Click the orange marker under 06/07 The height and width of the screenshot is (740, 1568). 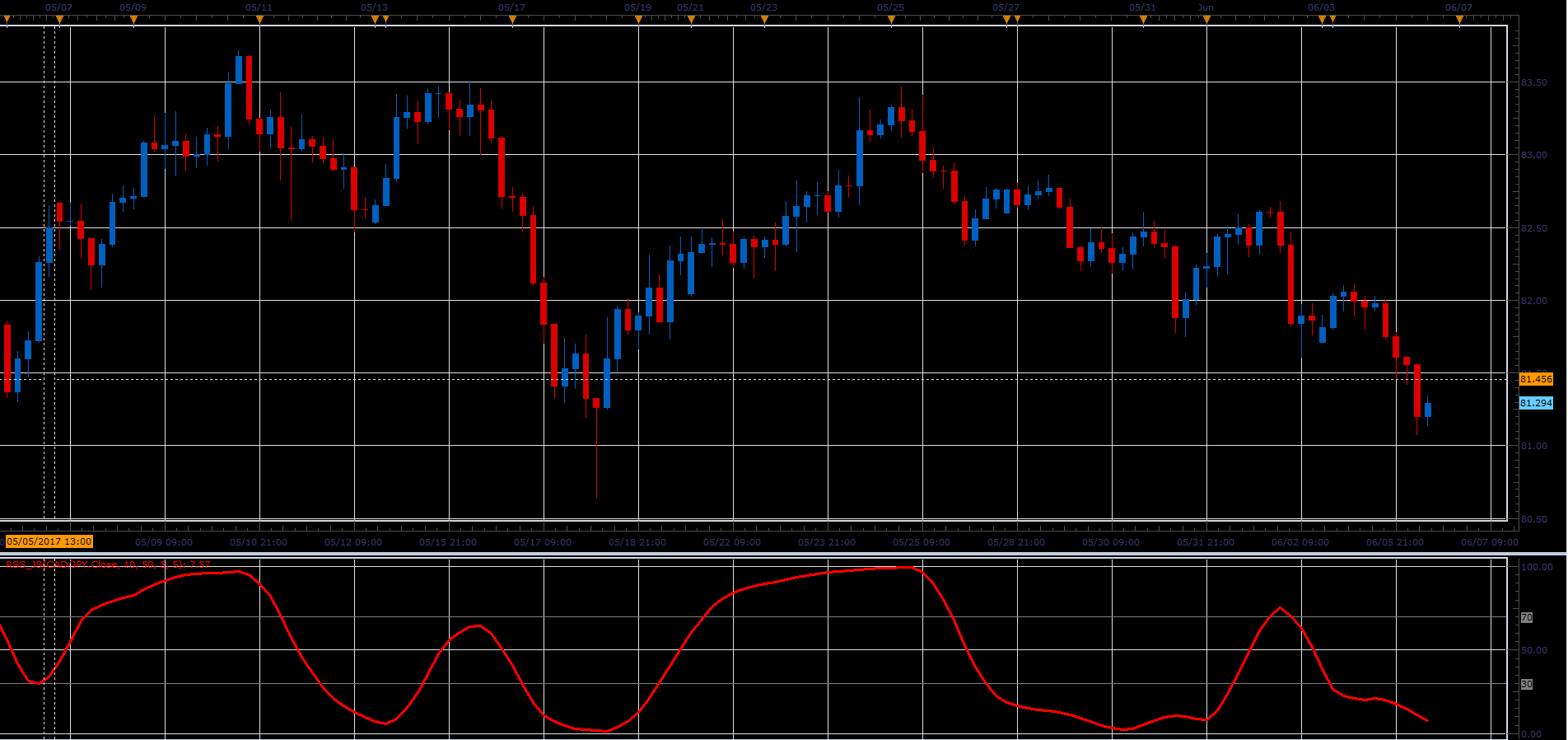pos(1459,20)
